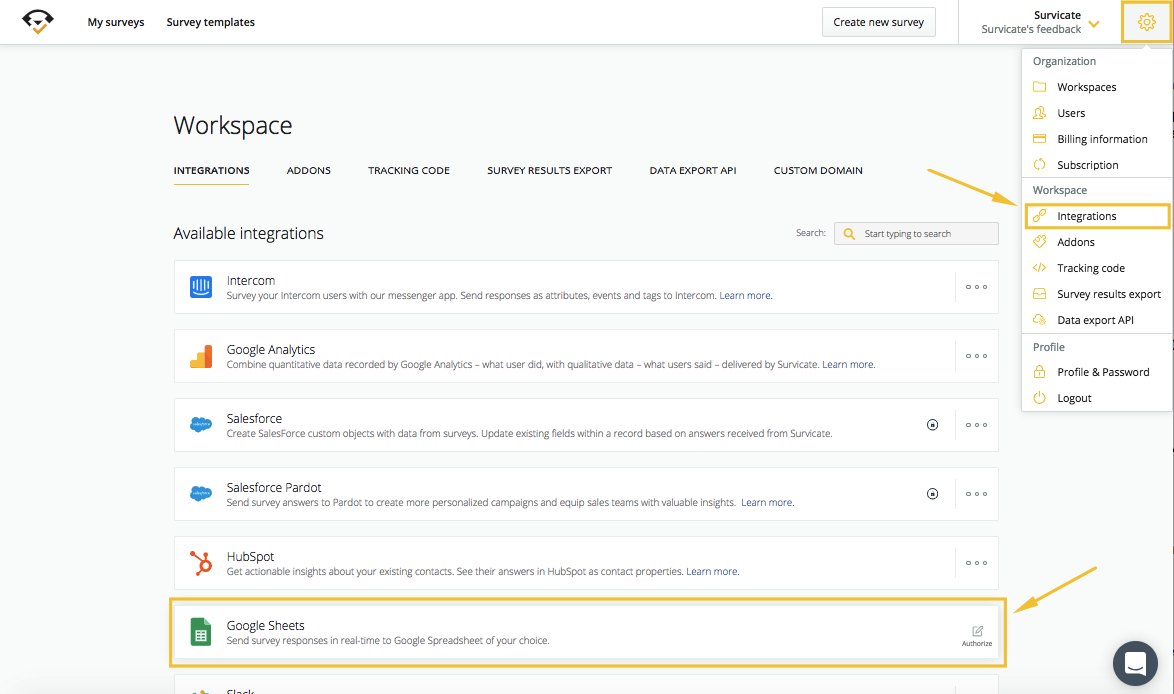Open Google Analytics Learn more link
Image resolution: width=1174 pixels, height=694 pixels.
848,365
